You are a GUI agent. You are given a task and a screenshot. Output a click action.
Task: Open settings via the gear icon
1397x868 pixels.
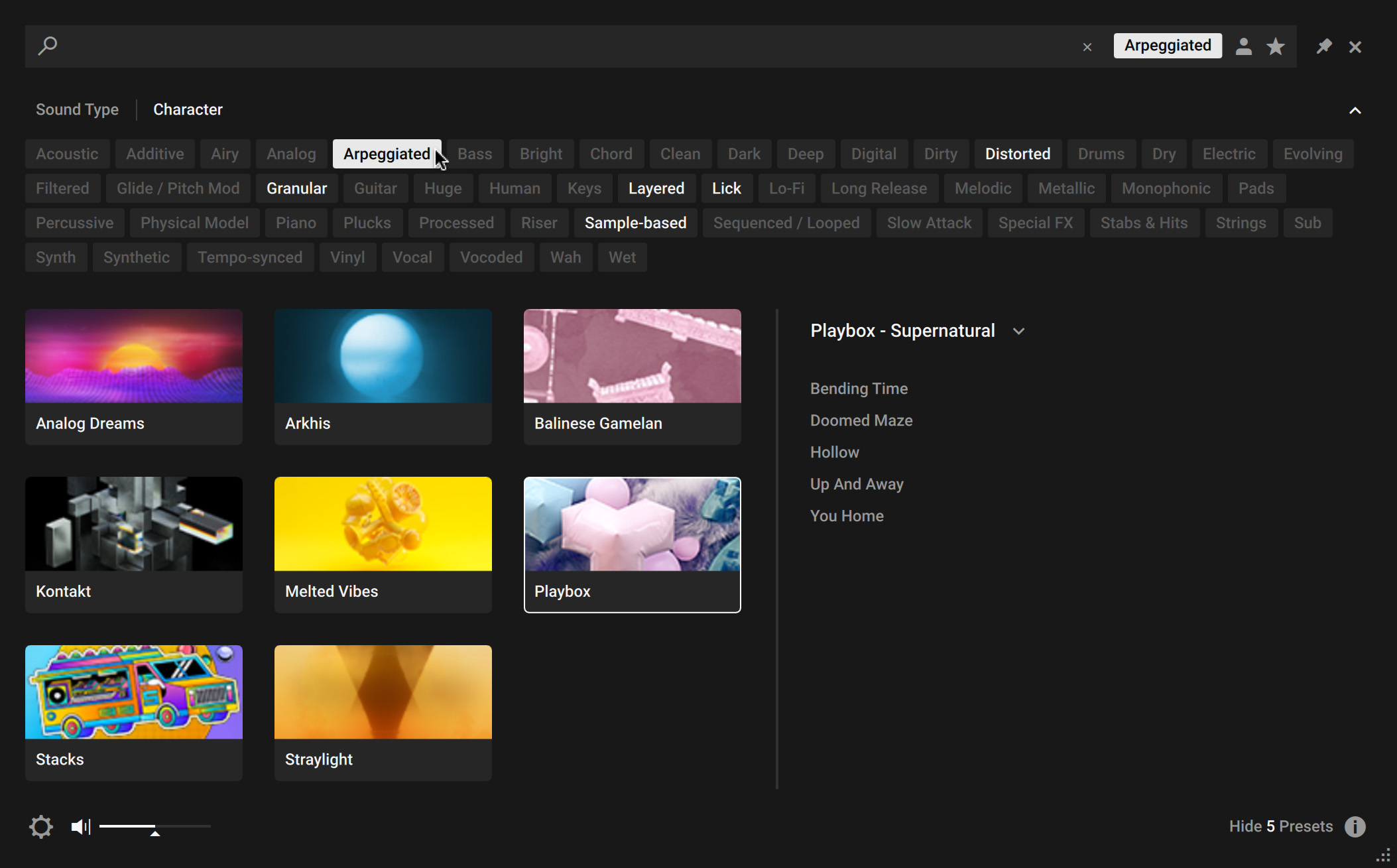tap(40, 826)
